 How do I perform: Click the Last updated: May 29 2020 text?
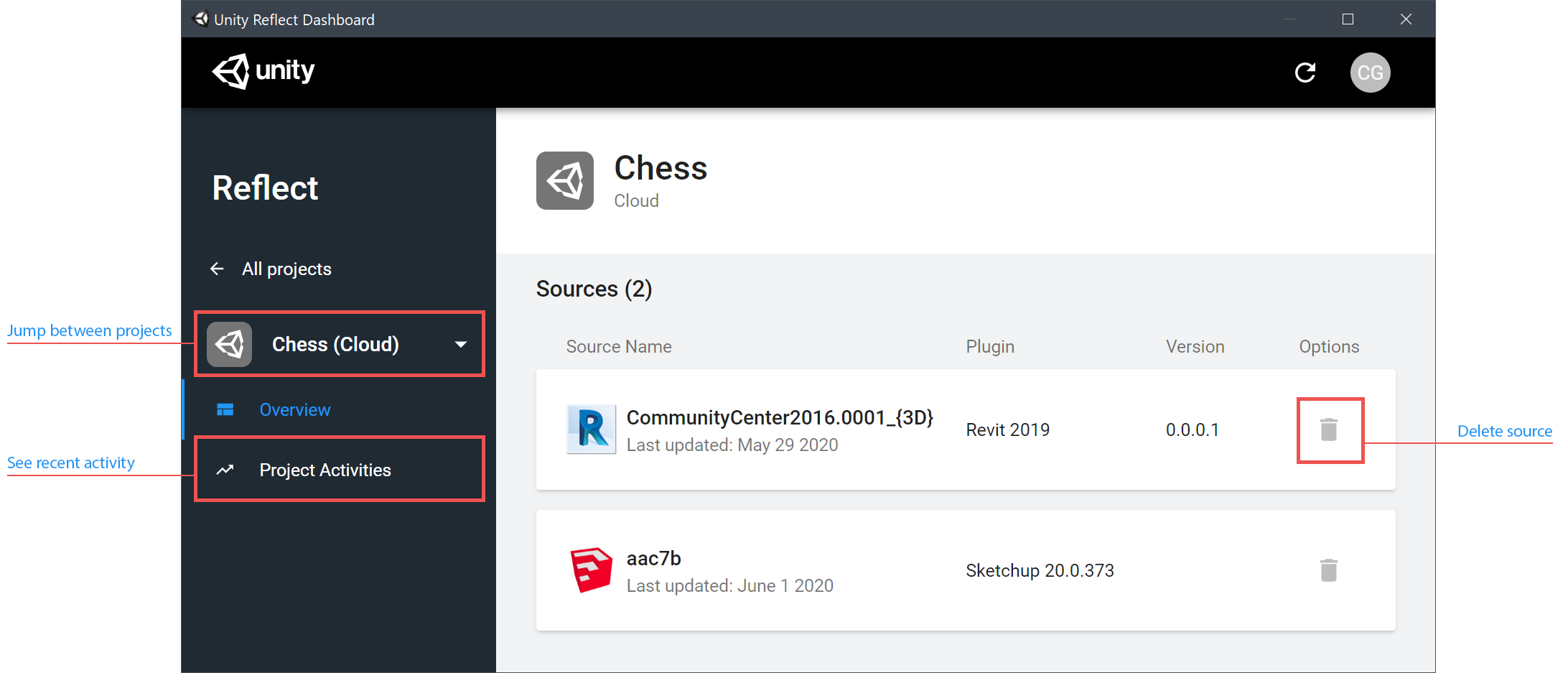pos(732,445)
